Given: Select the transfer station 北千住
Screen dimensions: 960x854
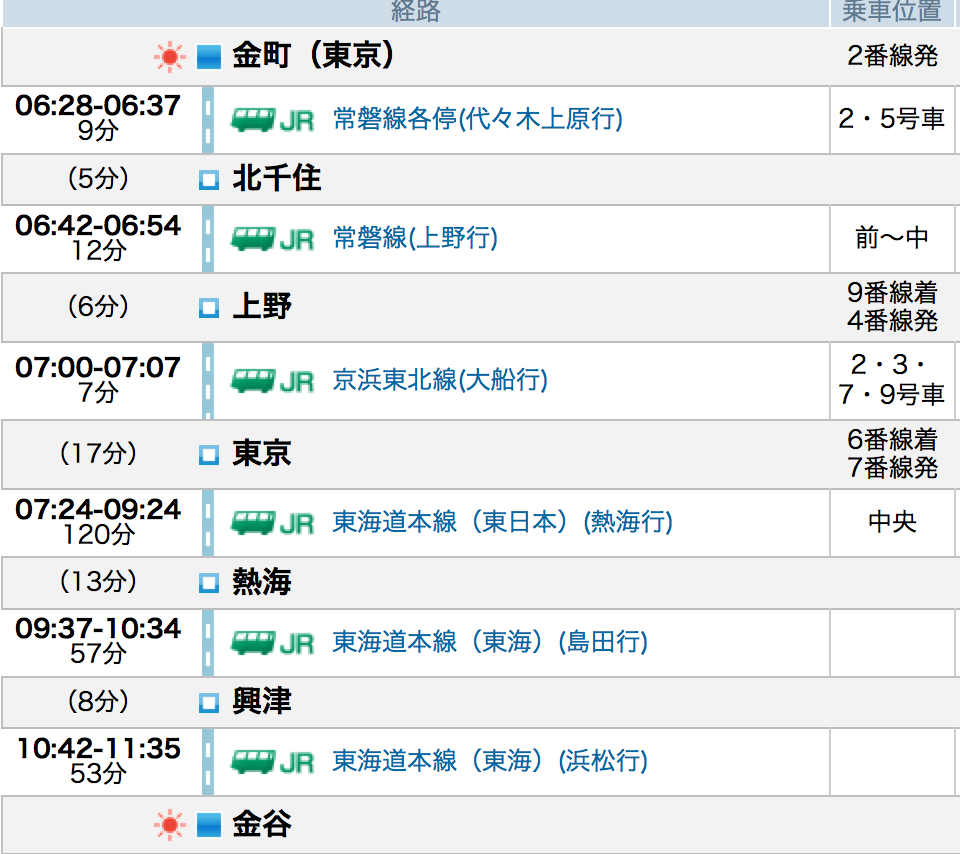Looking at the screenshot, I should click(x=277, y=179).
